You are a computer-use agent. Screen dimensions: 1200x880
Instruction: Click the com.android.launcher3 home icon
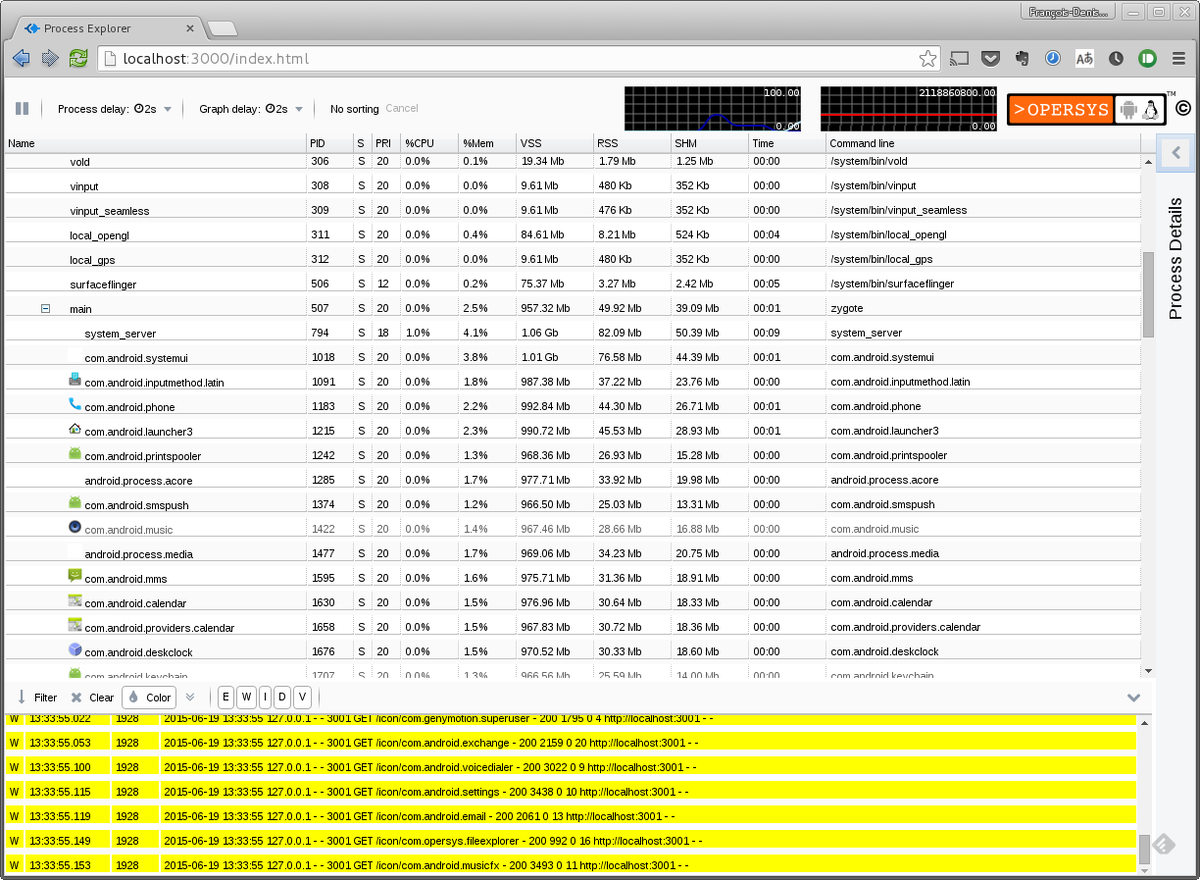tap(75, 429)
